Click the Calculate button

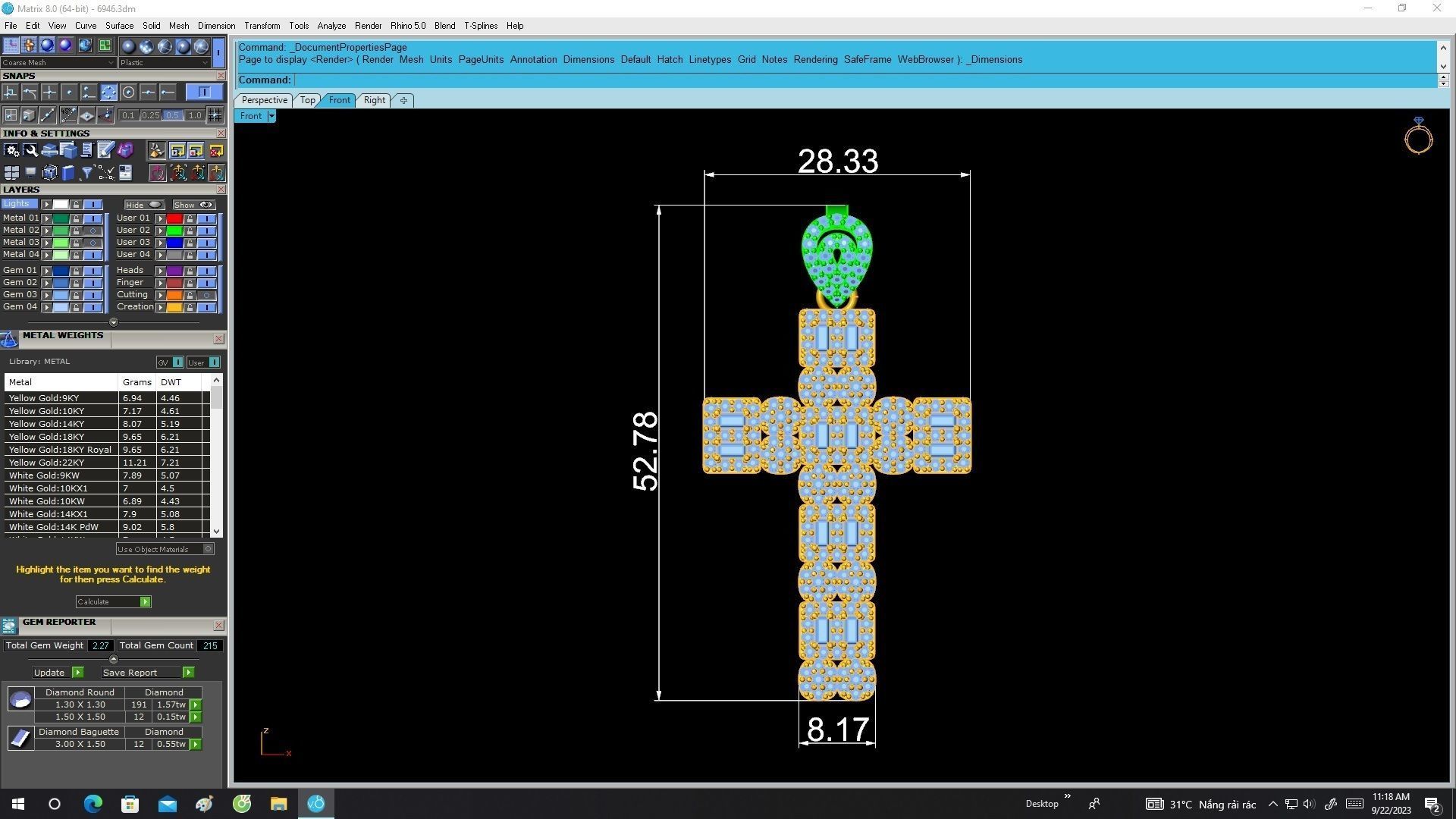point(113,602)
